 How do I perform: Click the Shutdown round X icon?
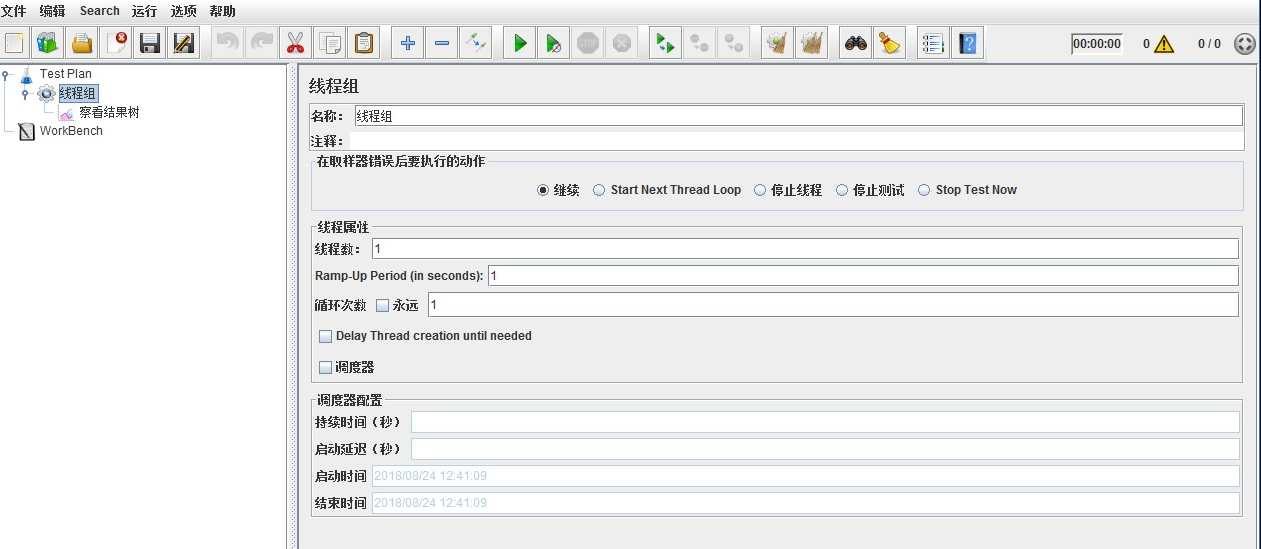coord(621,43)
